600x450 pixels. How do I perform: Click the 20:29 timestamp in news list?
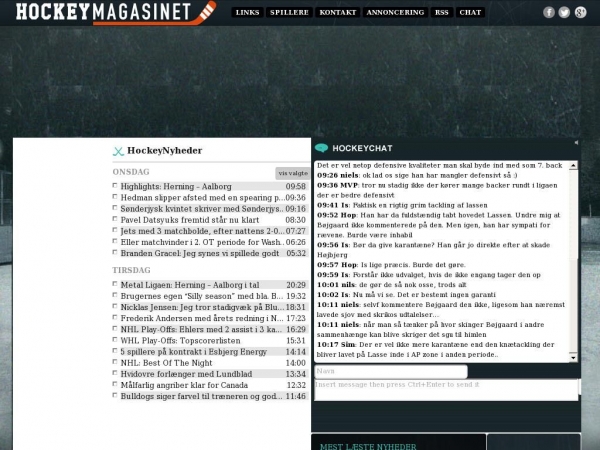[x=296, y=285]
